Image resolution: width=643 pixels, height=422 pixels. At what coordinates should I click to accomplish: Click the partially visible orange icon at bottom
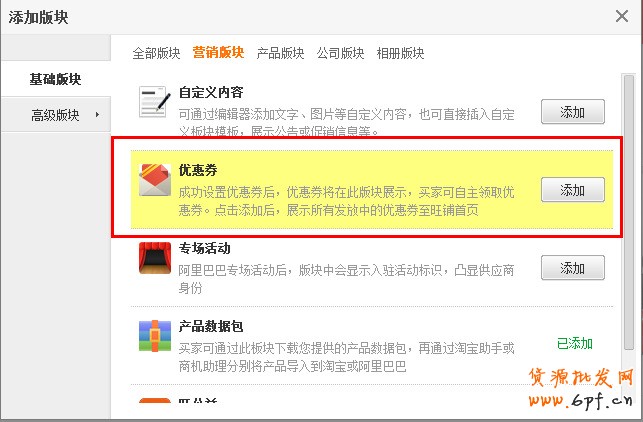click(155, 400)
